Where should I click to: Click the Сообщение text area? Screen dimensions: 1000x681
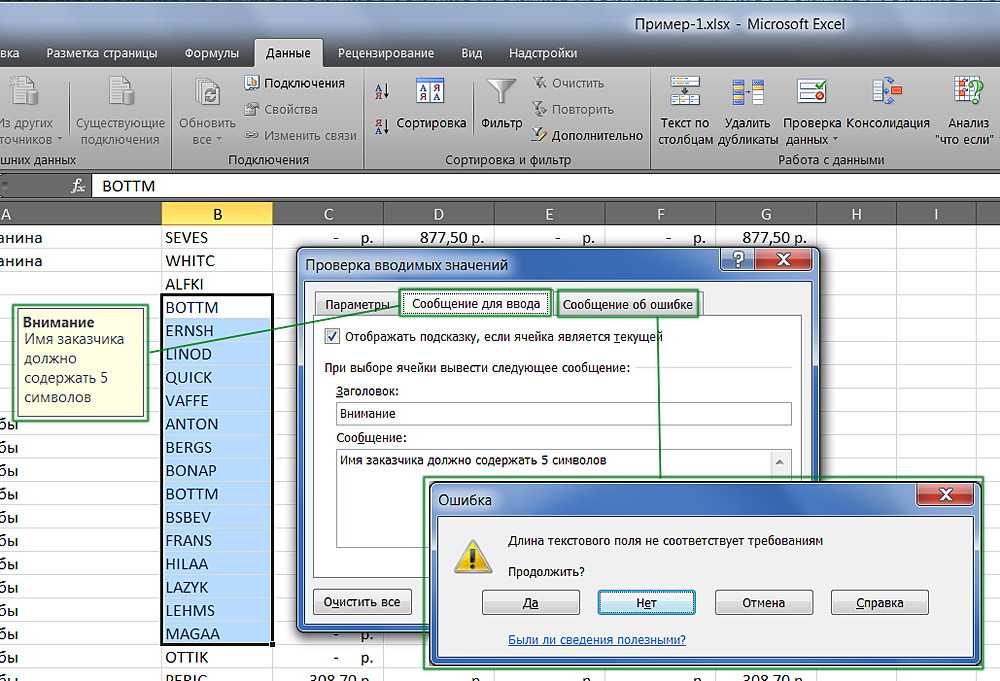coord(552,464)
